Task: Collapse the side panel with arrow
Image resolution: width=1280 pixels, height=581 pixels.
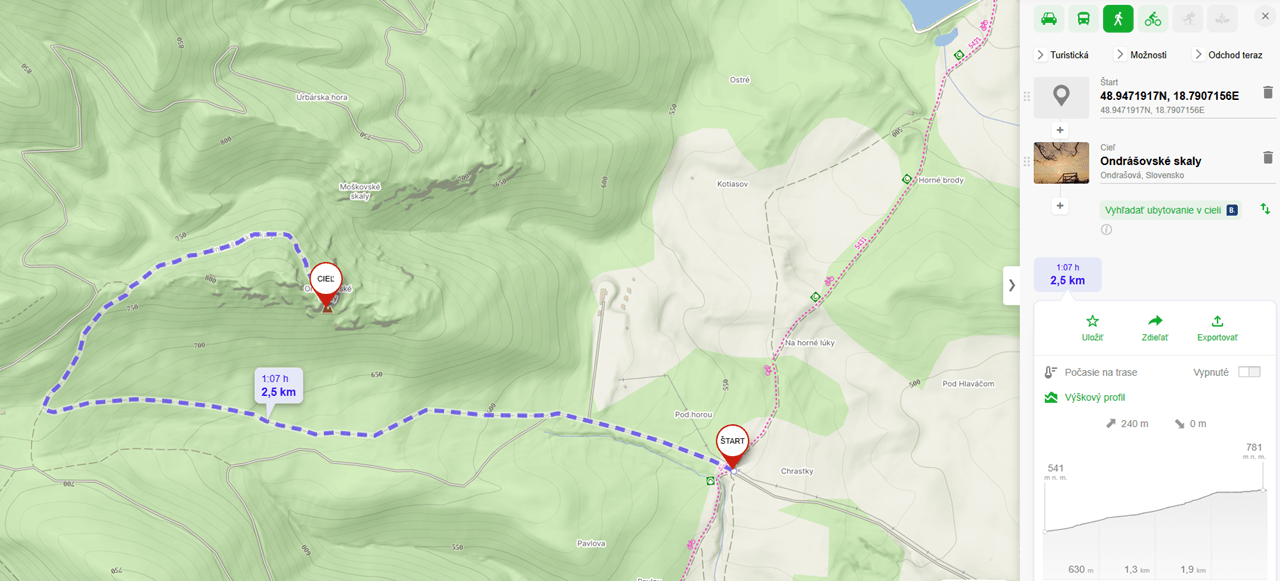Action: [1011, 285]
